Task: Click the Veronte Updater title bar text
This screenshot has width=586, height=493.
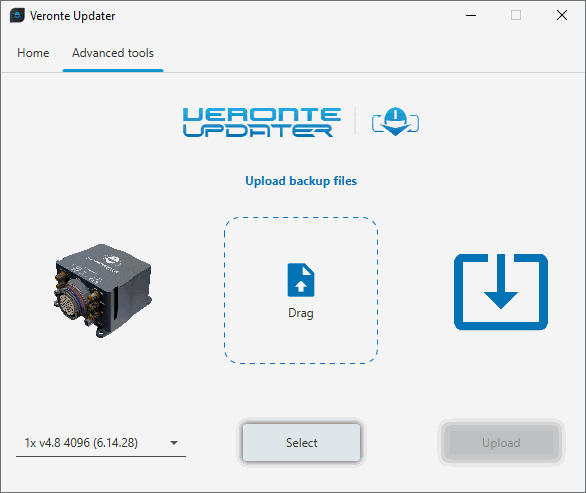Action: pyautogui.click(x=73, y=16)
